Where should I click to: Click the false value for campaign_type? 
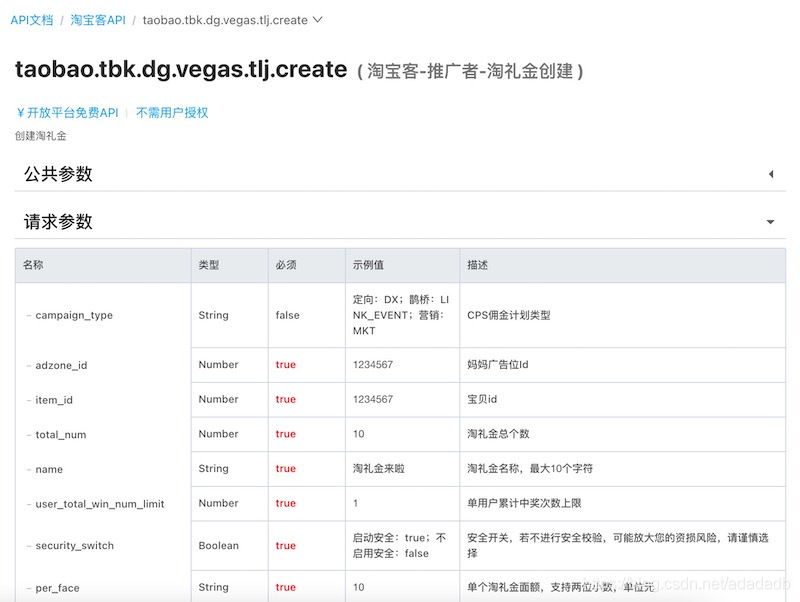point(288,315)
